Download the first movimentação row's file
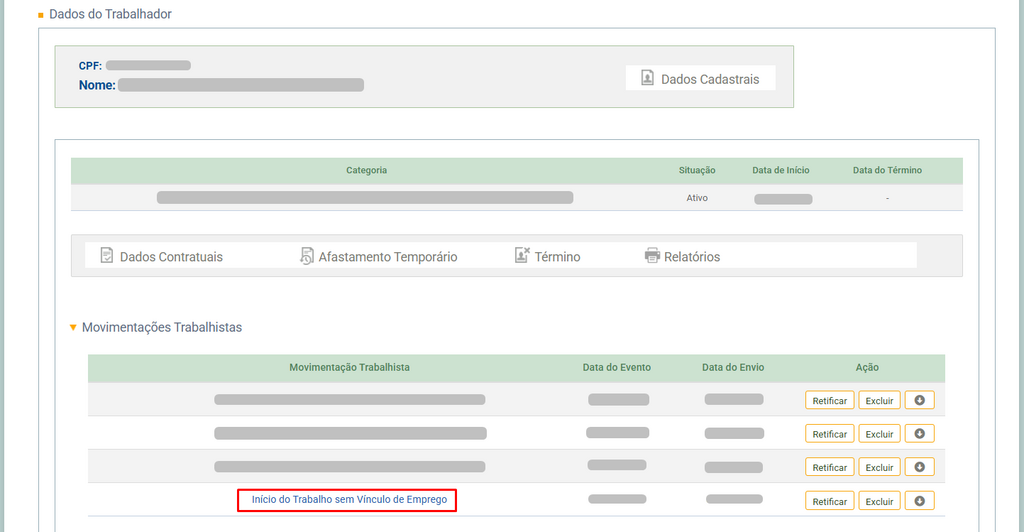The height and width of the screenshot is (532, 1024). tap(919, 400)
